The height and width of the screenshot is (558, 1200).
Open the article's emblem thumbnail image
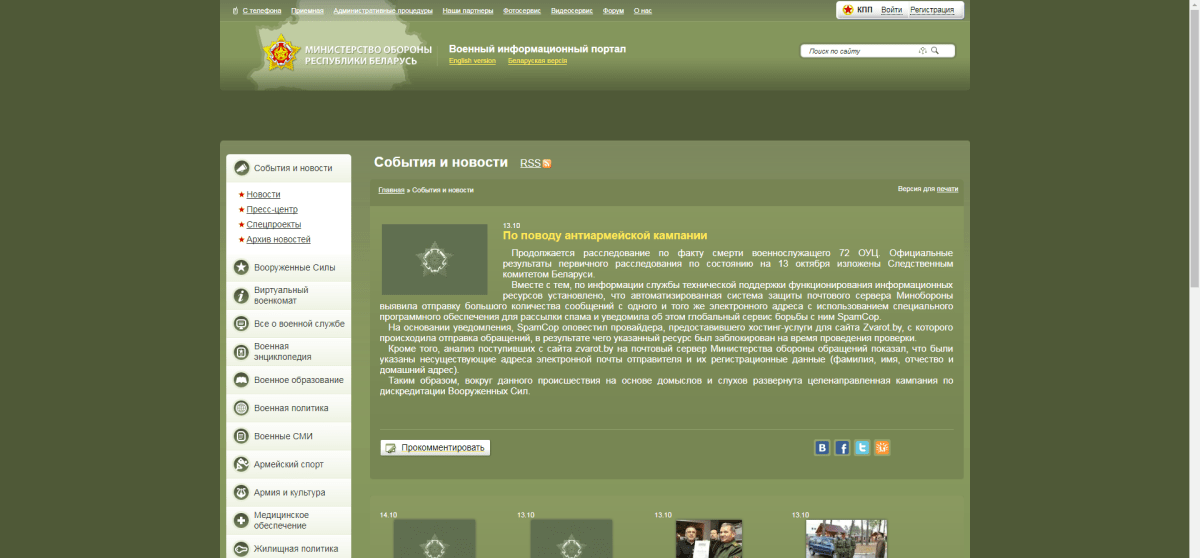click(434, 260)
